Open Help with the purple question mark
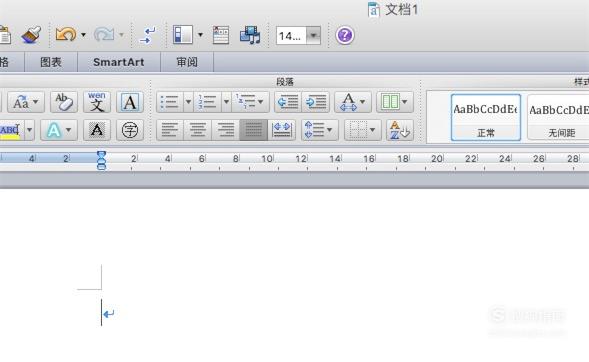 pos(344,35)
